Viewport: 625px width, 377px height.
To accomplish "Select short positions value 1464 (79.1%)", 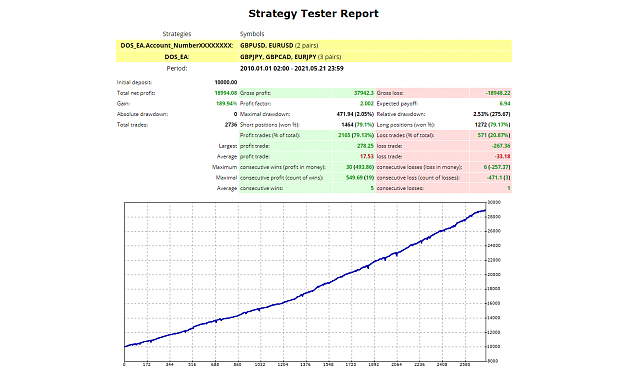I will pyautogui.click(x=358, y=125).
